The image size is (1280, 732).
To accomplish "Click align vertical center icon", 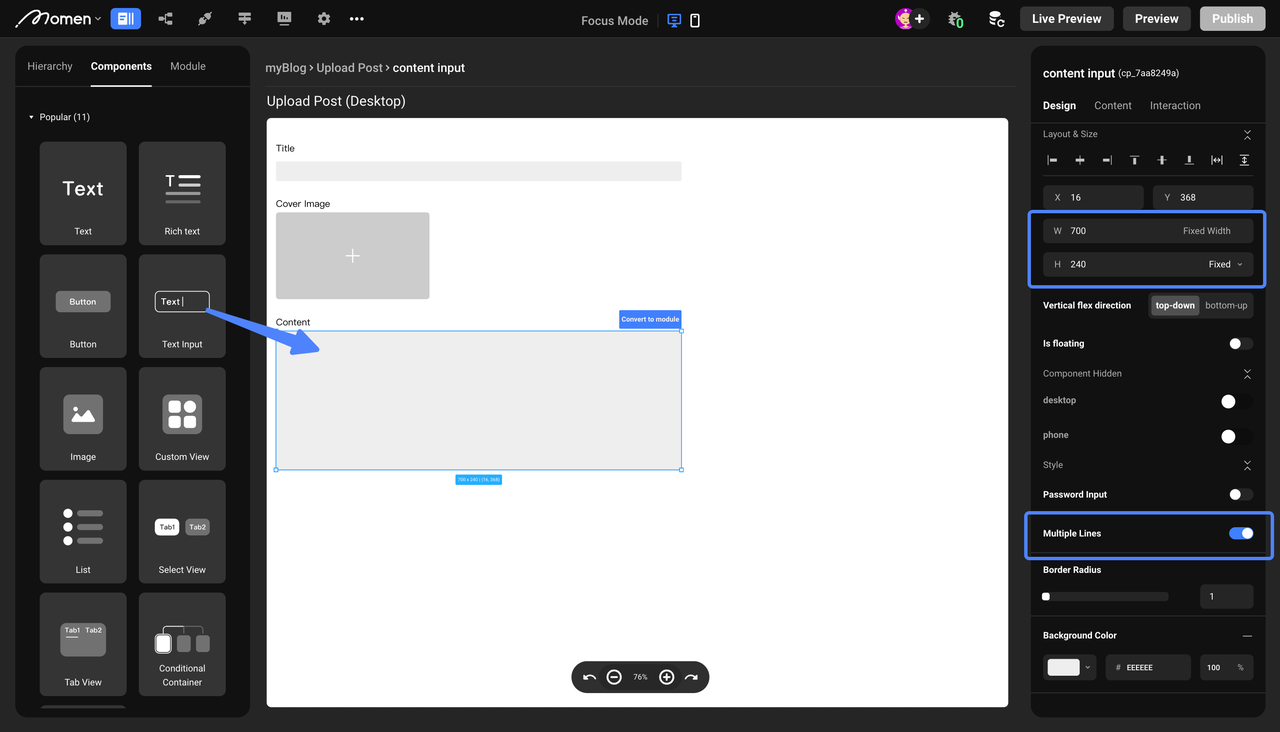I will pyautogui.click(x=1162, y=160).
